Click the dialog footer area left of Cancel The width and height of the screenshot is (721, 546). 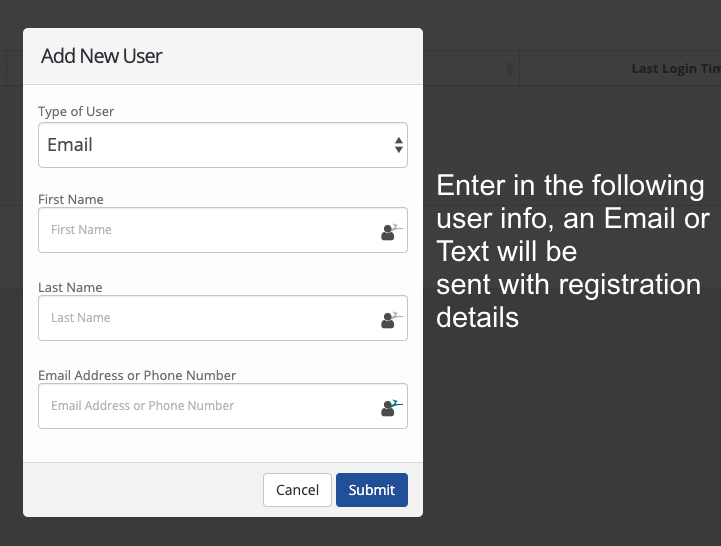[140, 490]
